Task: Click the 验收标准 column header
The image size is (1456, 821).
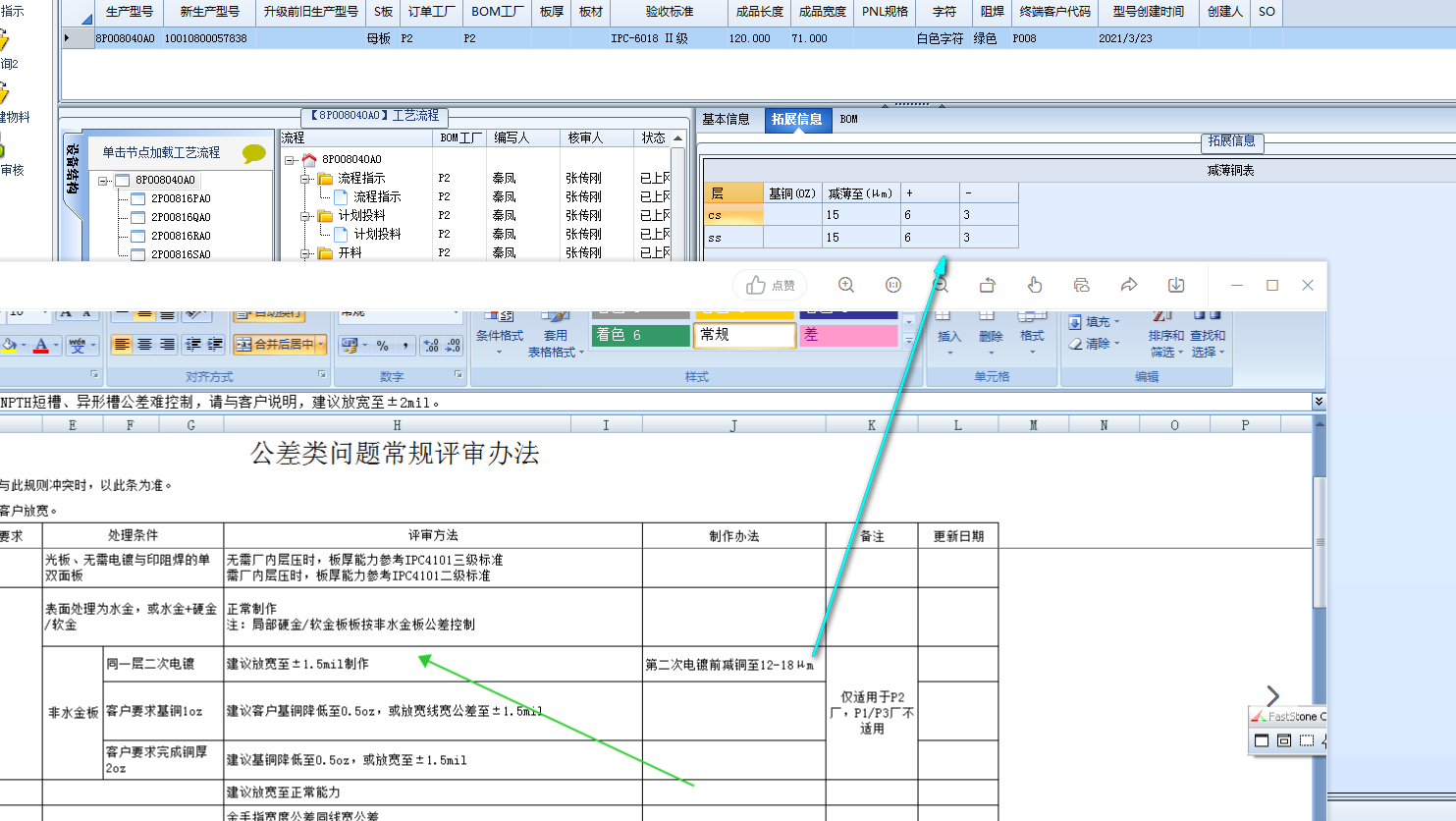Action: pos(669,12)
